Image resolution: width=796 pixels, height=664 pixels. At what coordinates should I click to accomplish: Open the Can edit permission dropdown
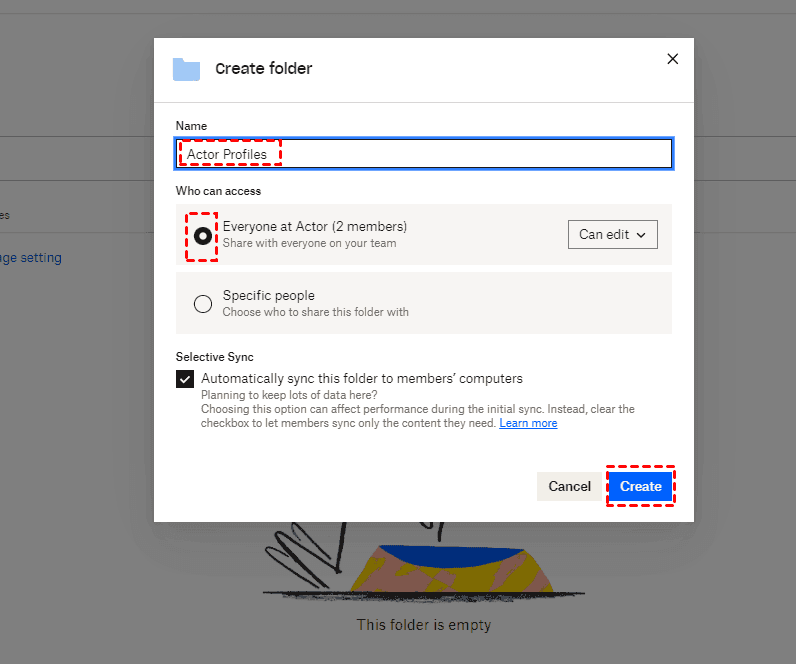(612, 235)
